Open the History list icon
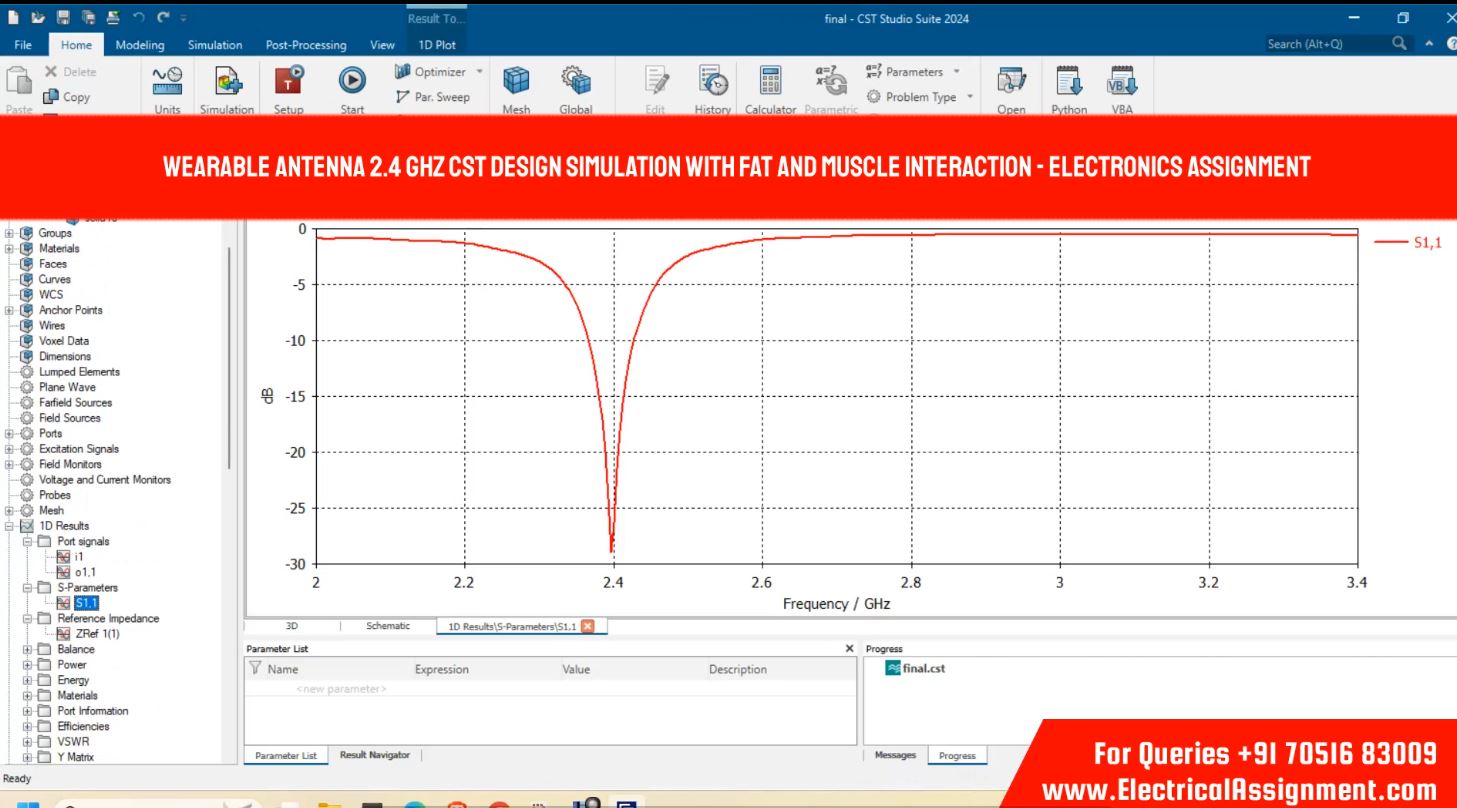 [712, 82]
